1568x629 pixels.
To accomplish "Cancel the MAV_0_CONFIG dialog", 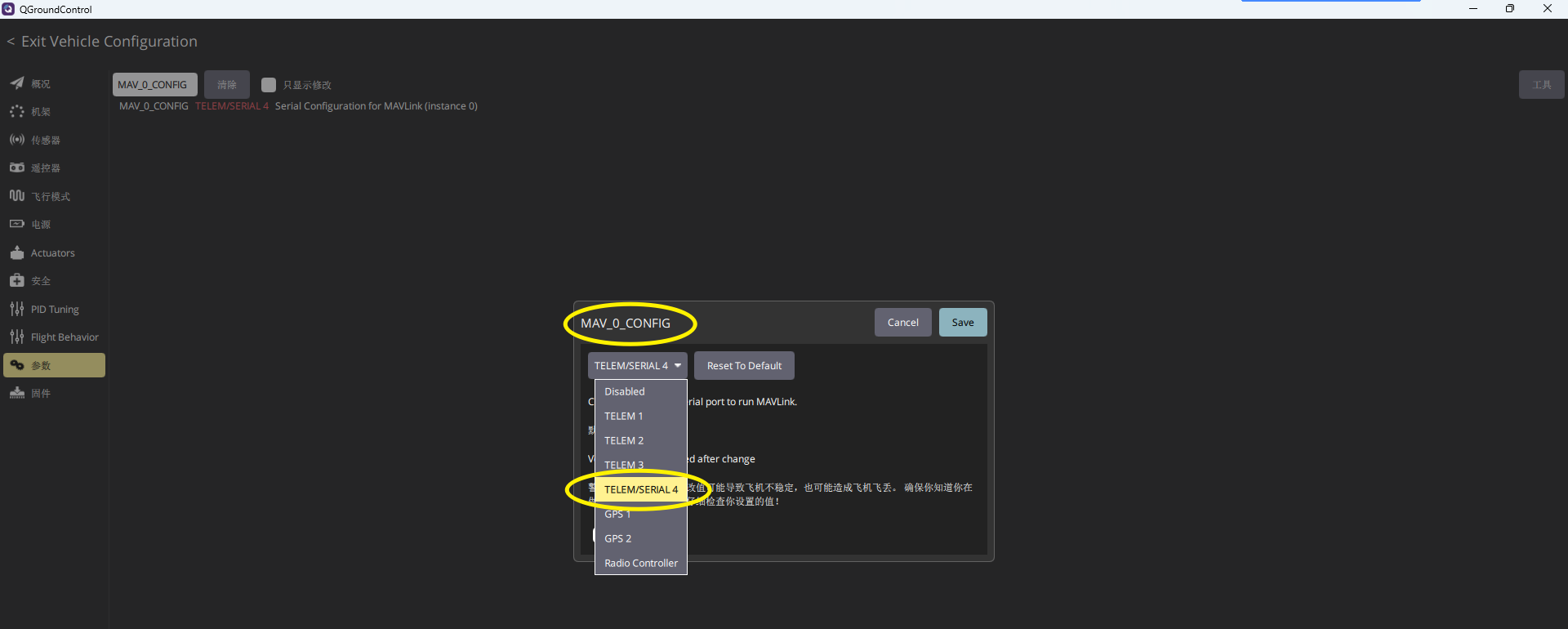I will coord(903,323).
